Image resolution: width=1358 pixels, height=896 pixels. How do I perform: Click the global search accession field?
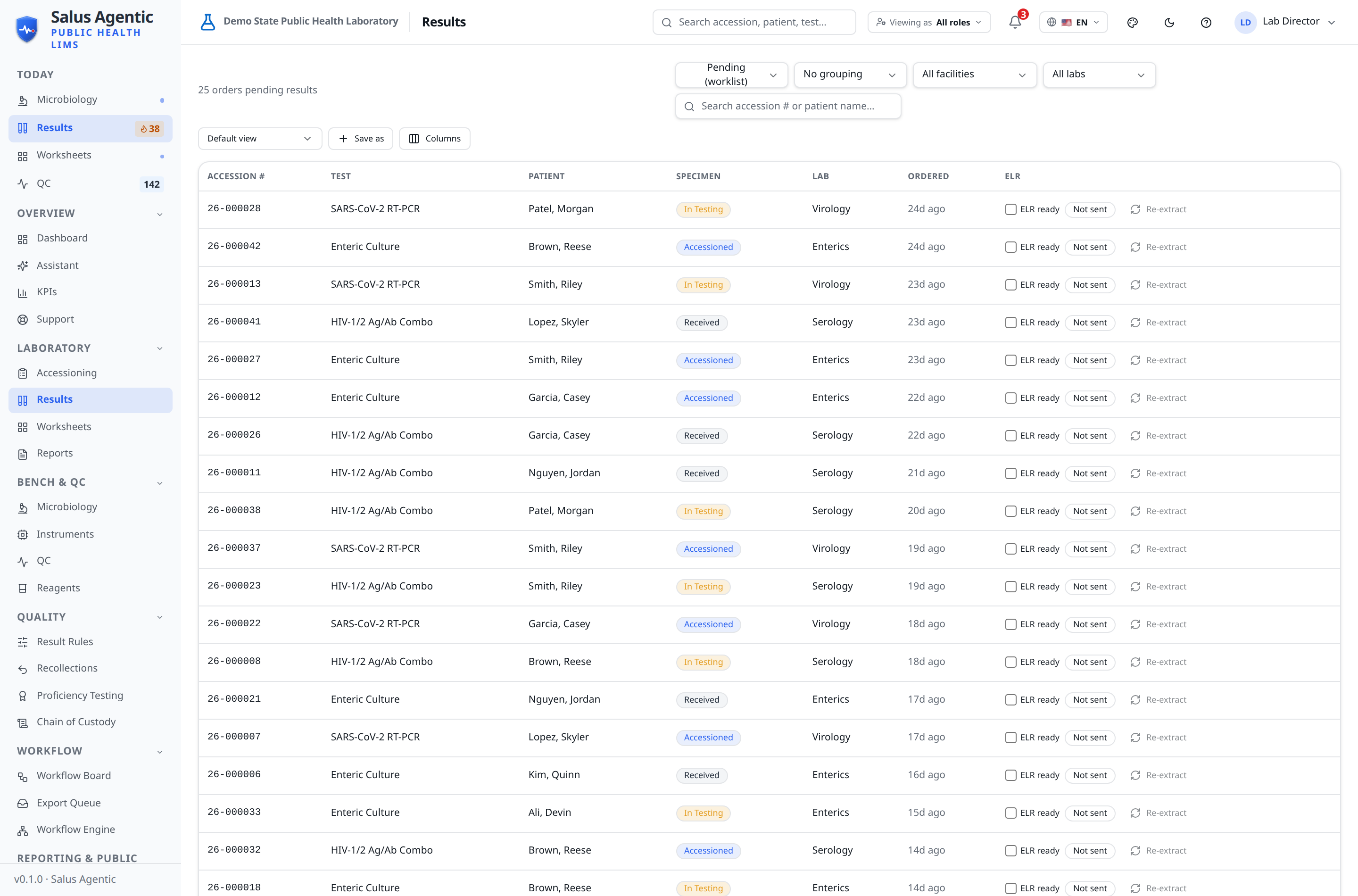point(754,22)
